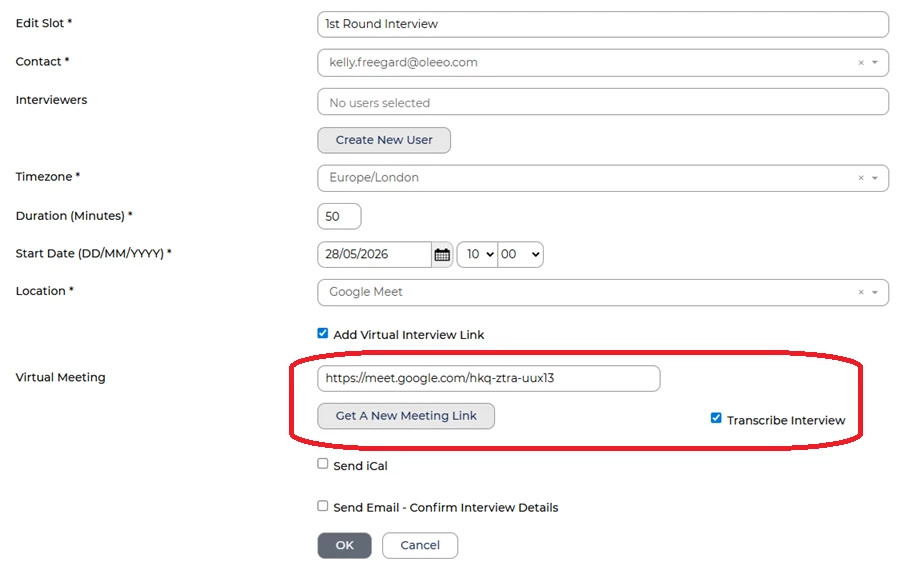Confirm the slot with the OK button

tap(344, 546)
